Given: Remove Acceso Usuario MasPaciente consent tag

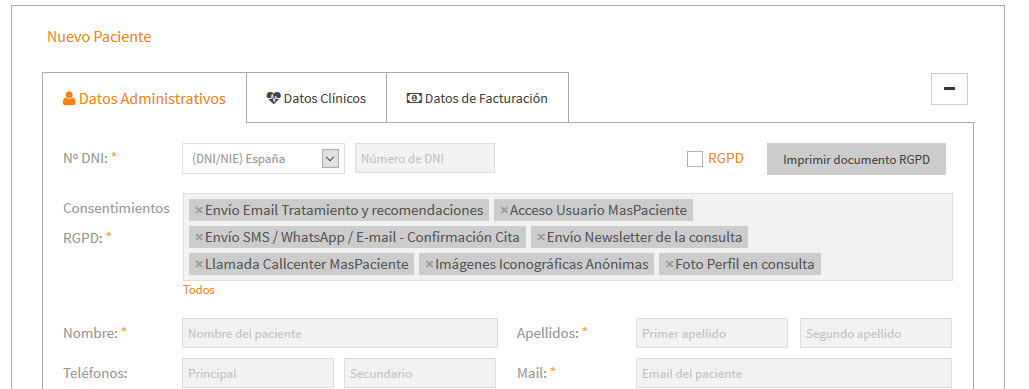Looking at the screenshot, I should (x=504, y=211).
